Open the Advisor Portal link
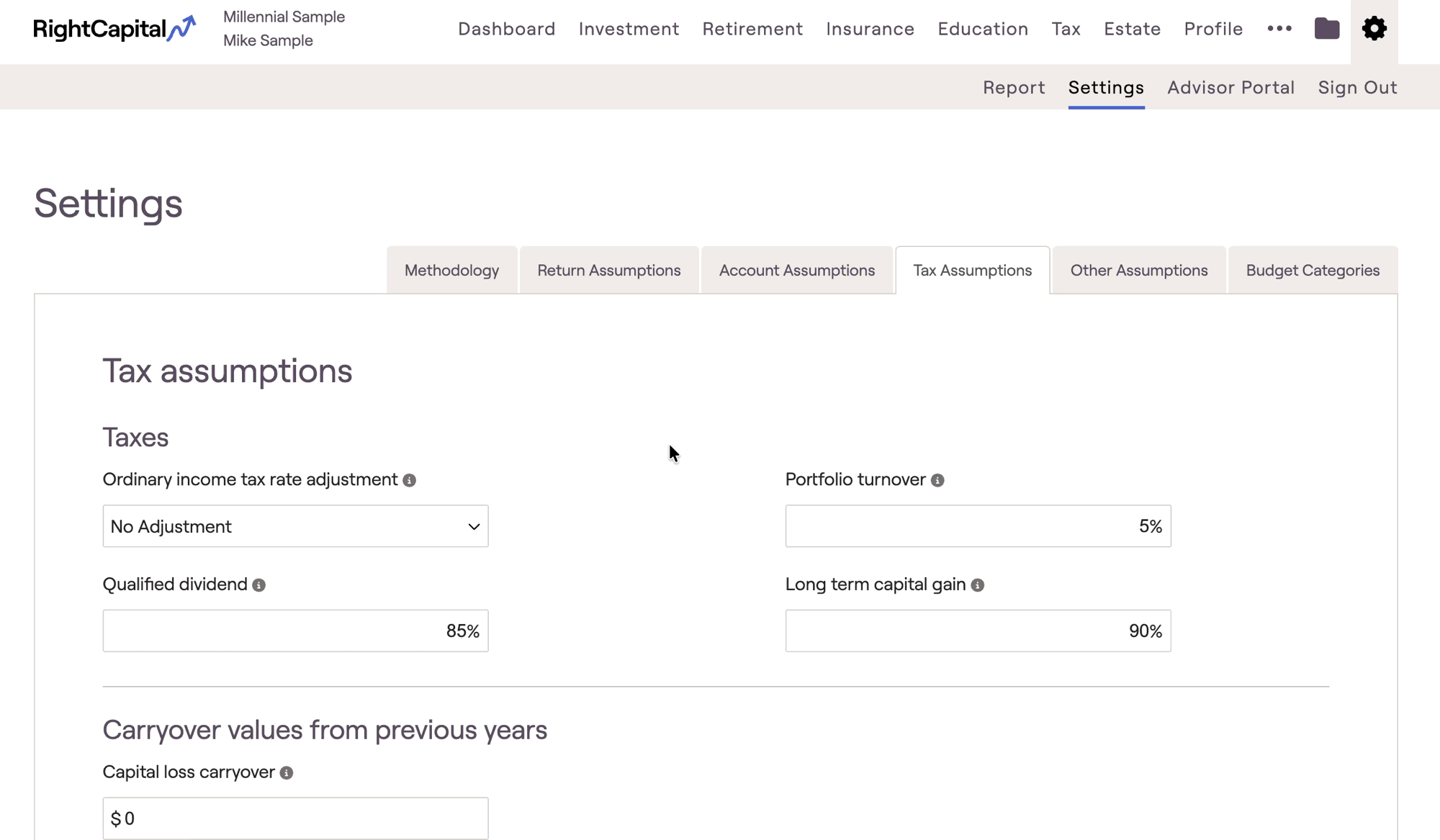This screenshot has width=1440, height=840. 1230,87
